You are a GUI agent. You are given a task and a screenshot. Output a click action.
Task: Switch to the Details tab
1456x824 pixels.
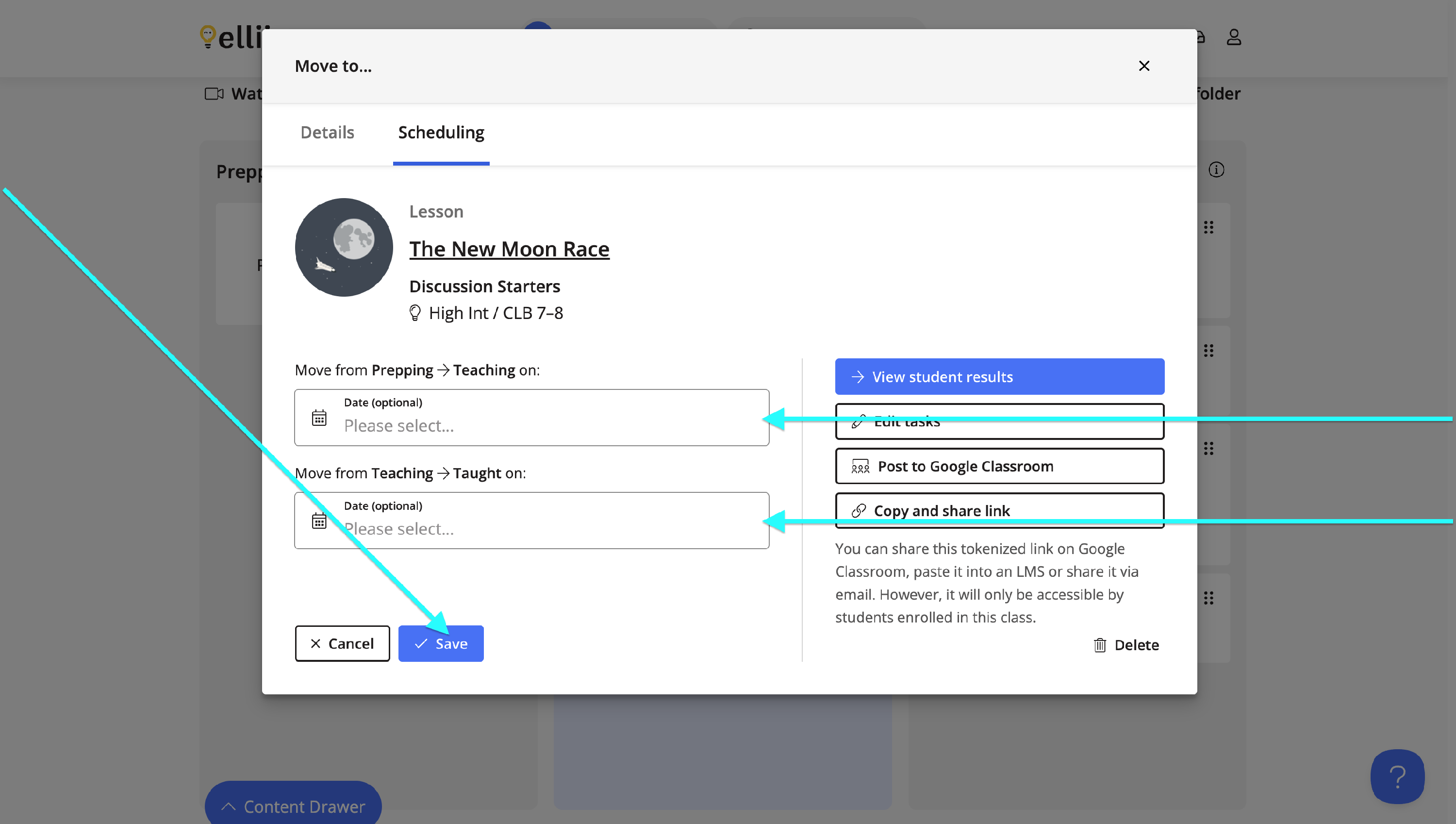point(327,133)
